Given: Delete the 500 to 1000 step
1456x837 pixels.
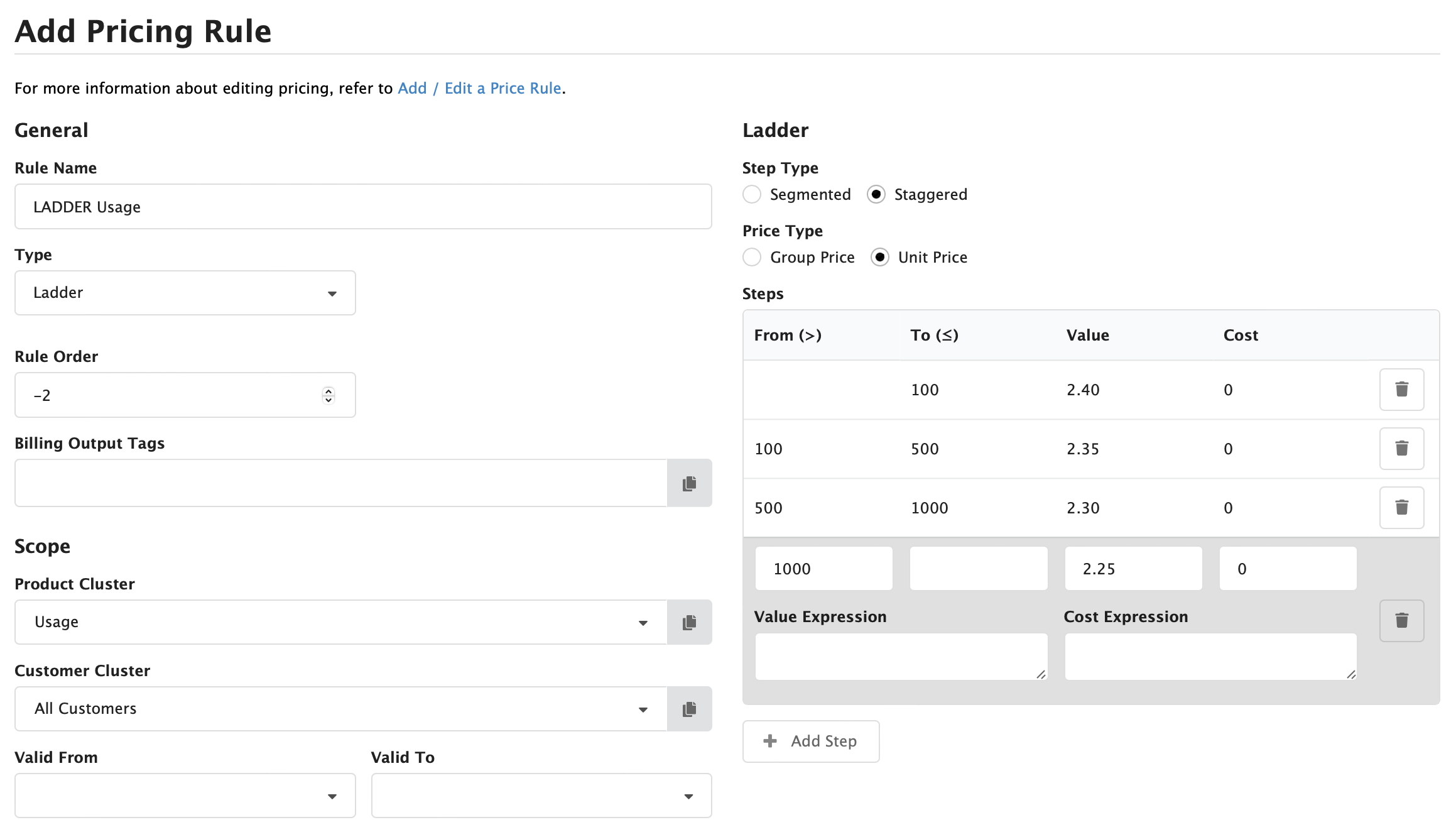Looking at the screenshot, I should click(x=1402, y=508).
